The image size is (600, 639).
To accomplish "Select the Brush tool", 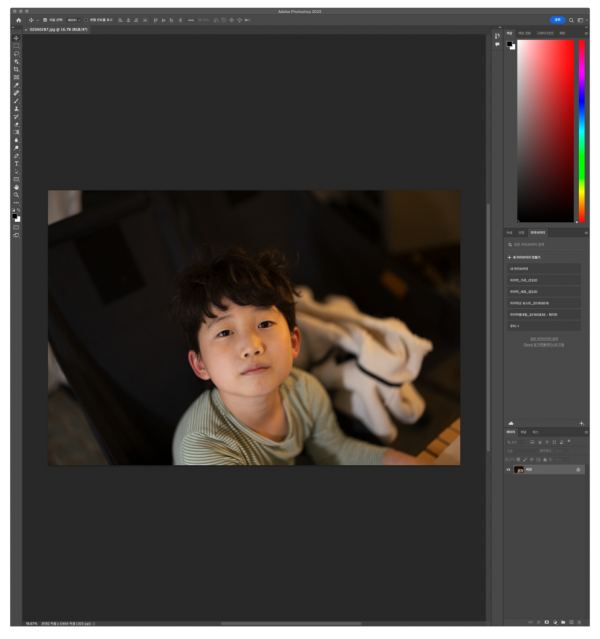I will pyautogui.click(x=16, y=101).
